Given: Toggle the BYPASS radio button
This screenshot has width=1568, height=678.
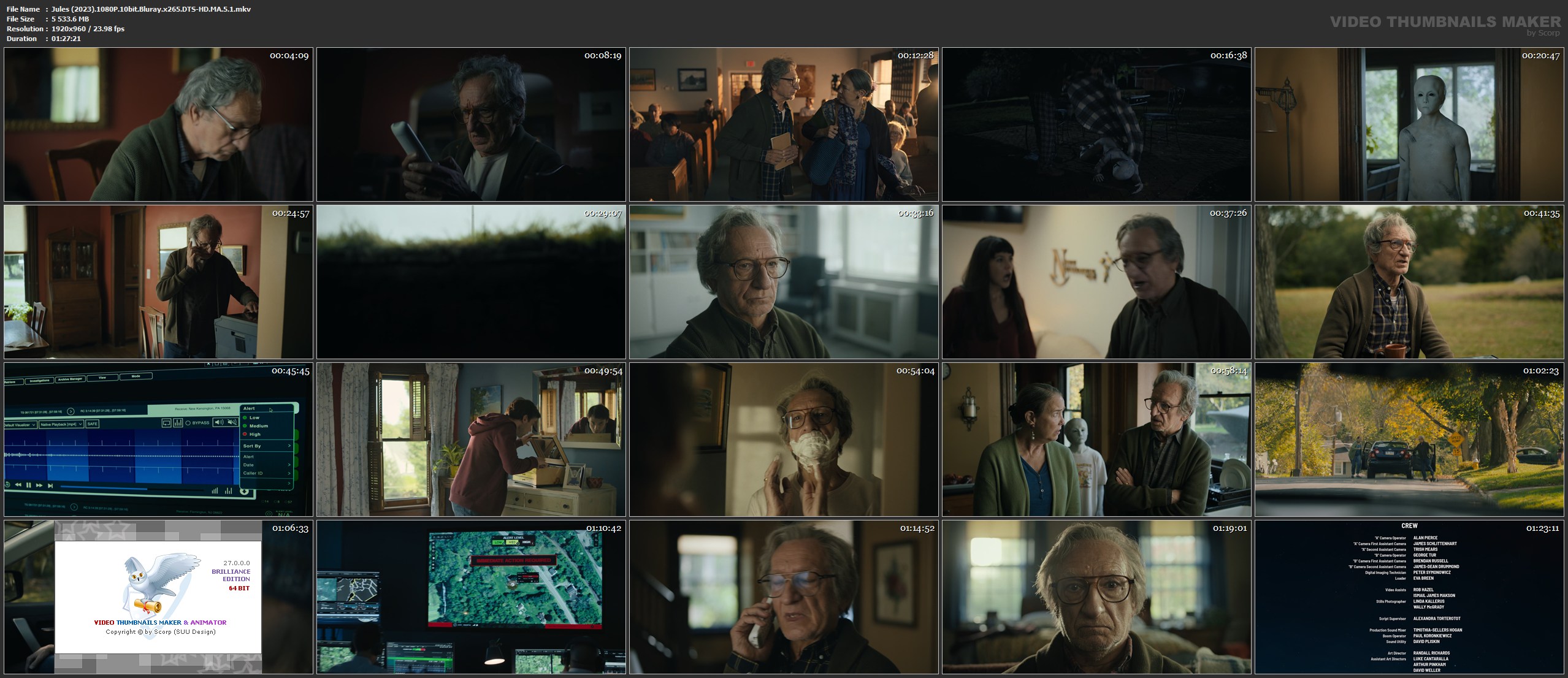Looking at the screenshot, I should click(x=188, y=423).
